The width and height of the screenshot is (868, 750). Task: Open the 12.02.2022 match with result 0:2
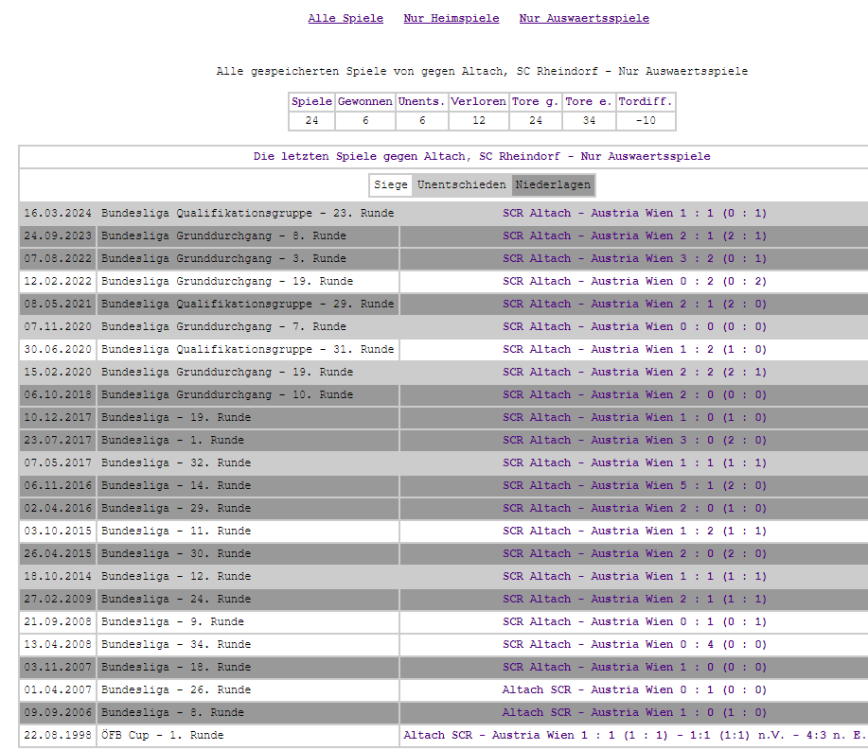[x=634, y=281]
